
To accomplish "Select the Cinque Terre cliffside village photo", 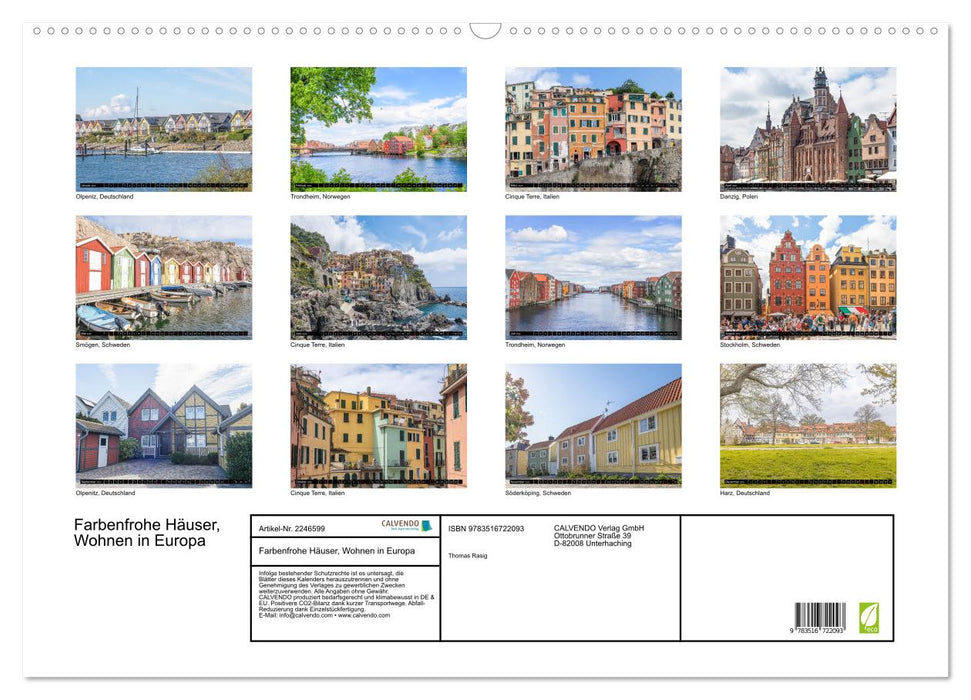I will (378, 277).
